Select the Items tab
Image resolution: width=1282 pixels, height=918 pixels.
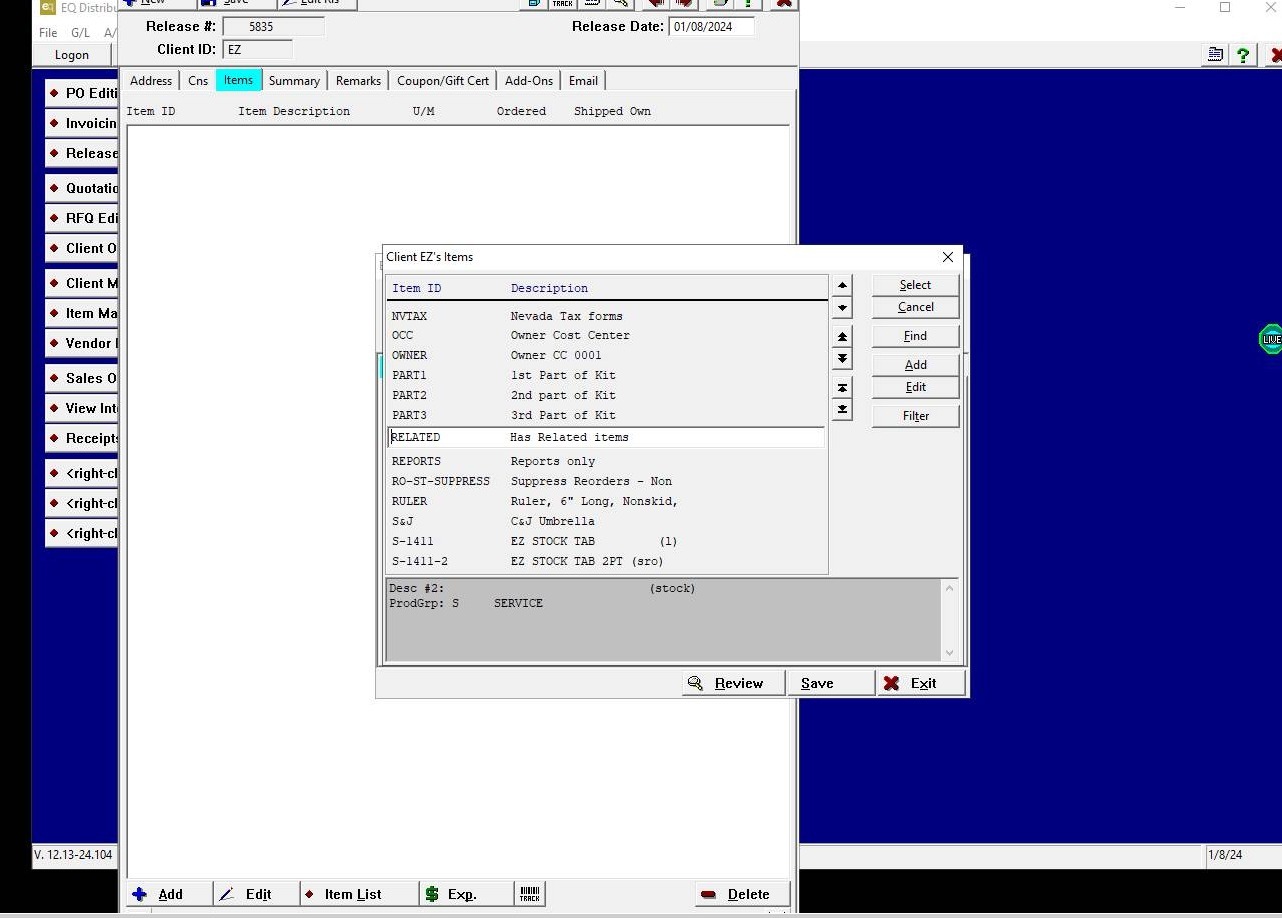coord(238,80)
